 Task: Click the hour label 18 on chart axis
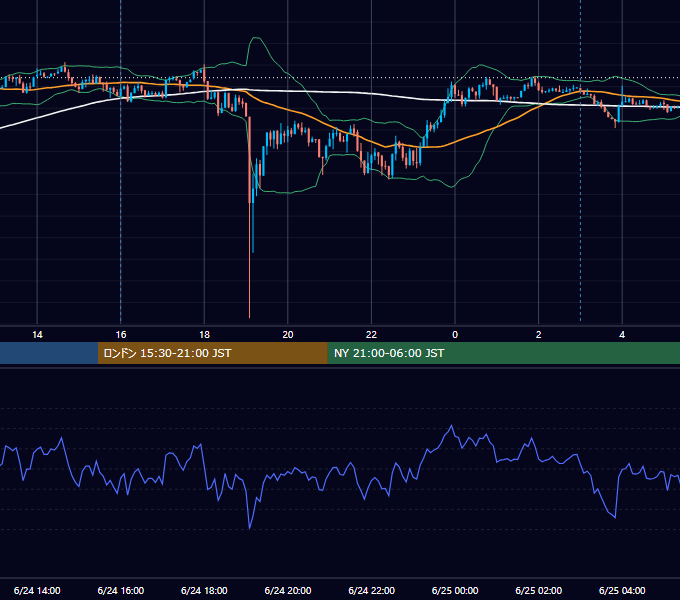pos(204,335)
